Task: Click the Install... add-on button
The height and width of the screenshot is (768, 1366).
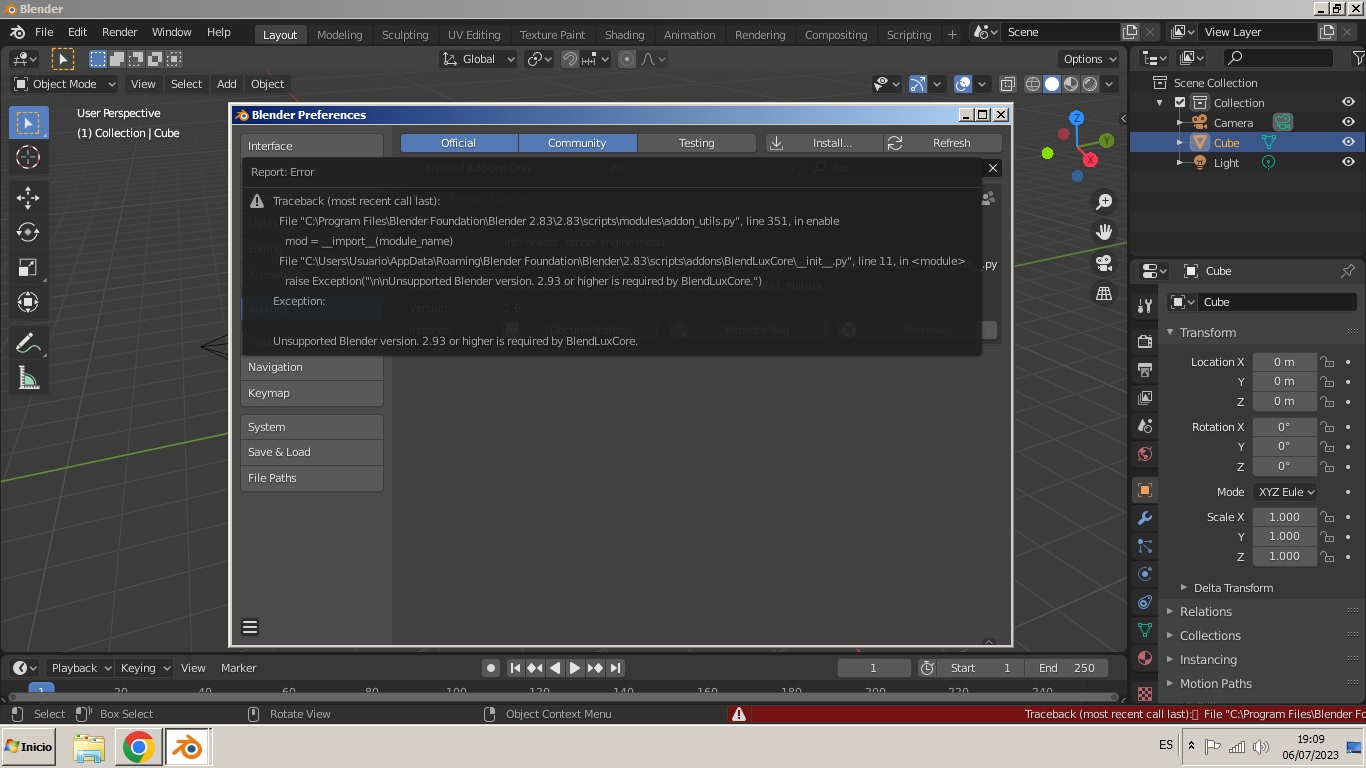Action: click(x=824, y=143)
